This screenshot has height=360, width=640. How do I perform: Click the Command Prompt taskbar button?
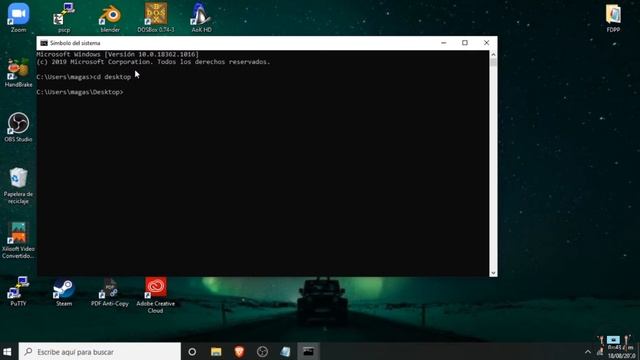point(309,351)
